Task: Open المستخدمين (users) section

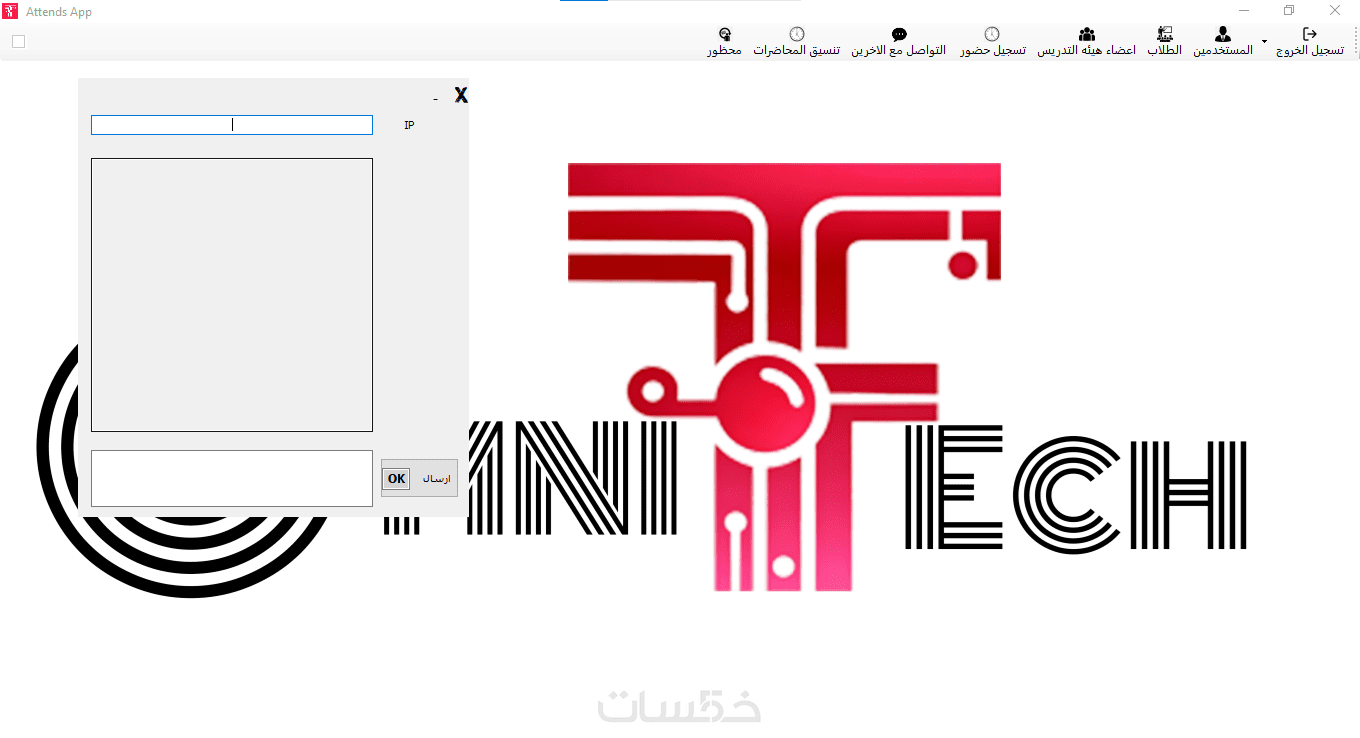Action: (x=1223, y=42)
